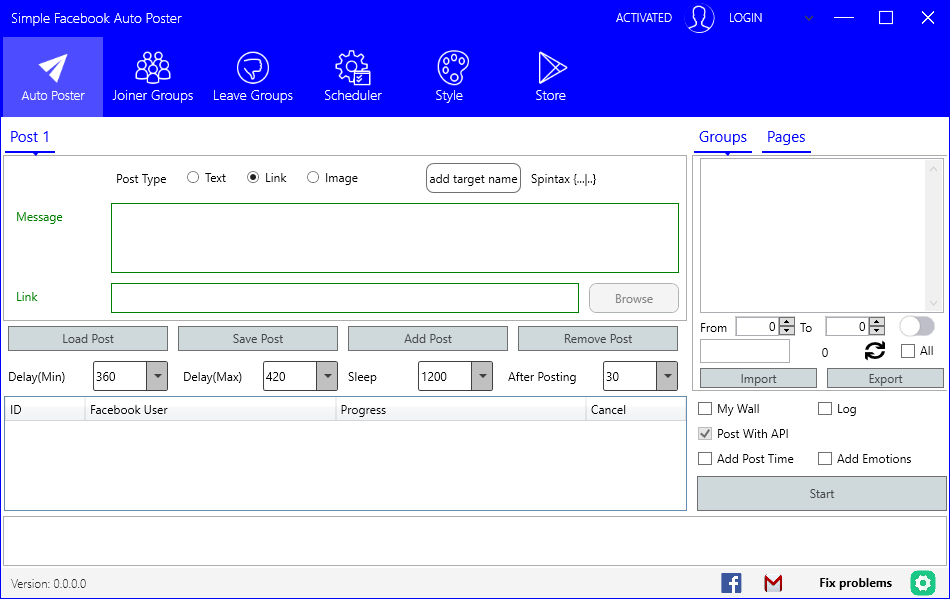950x599 pixels.
Task: Toggle the Post With API checkbox
Action: (x=705, y=434)
